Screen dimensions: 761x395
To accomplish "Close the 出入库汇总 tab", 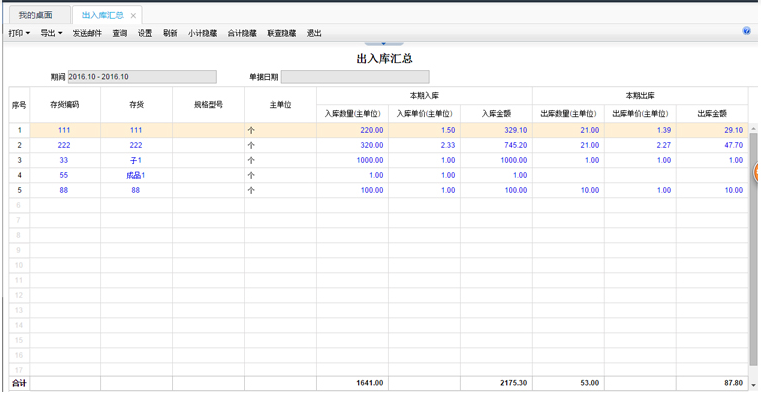I will click(133, 16).
